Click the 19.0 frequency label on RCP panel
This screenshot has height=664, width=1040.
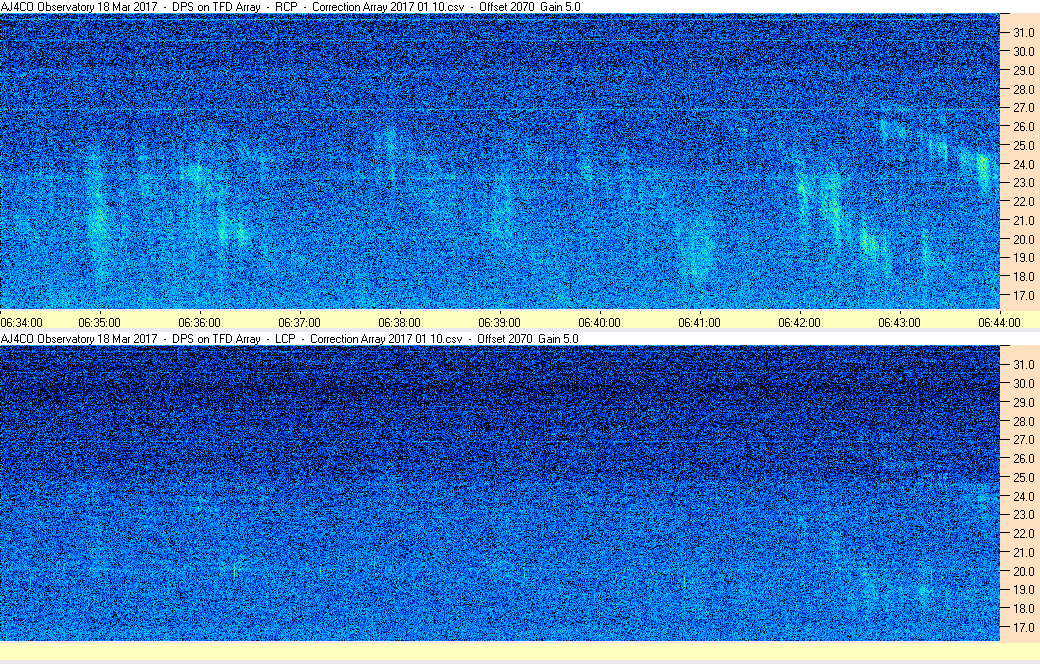(1023, 257)
